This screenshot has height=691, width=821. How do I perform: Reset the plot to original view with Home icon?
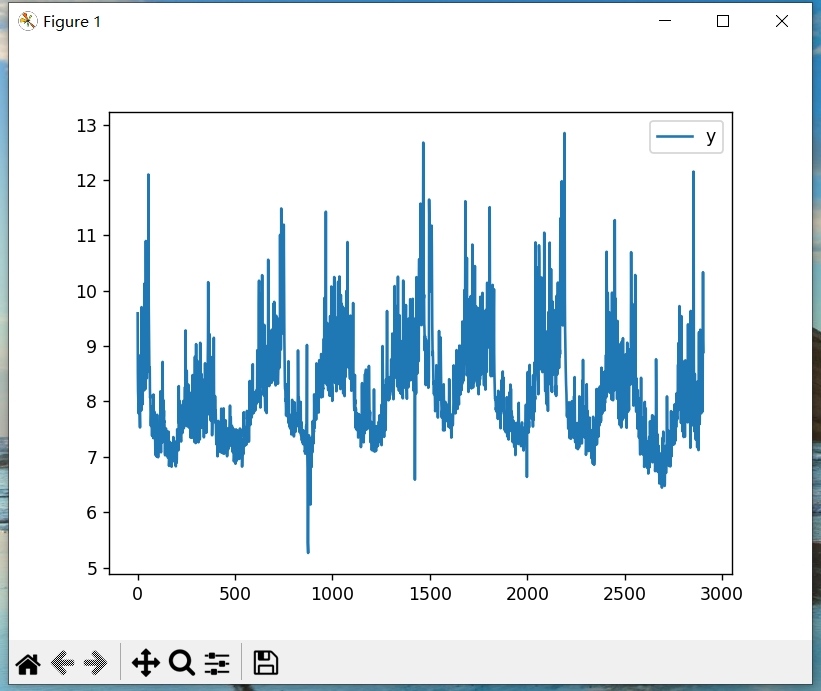[x=28, y=662]
